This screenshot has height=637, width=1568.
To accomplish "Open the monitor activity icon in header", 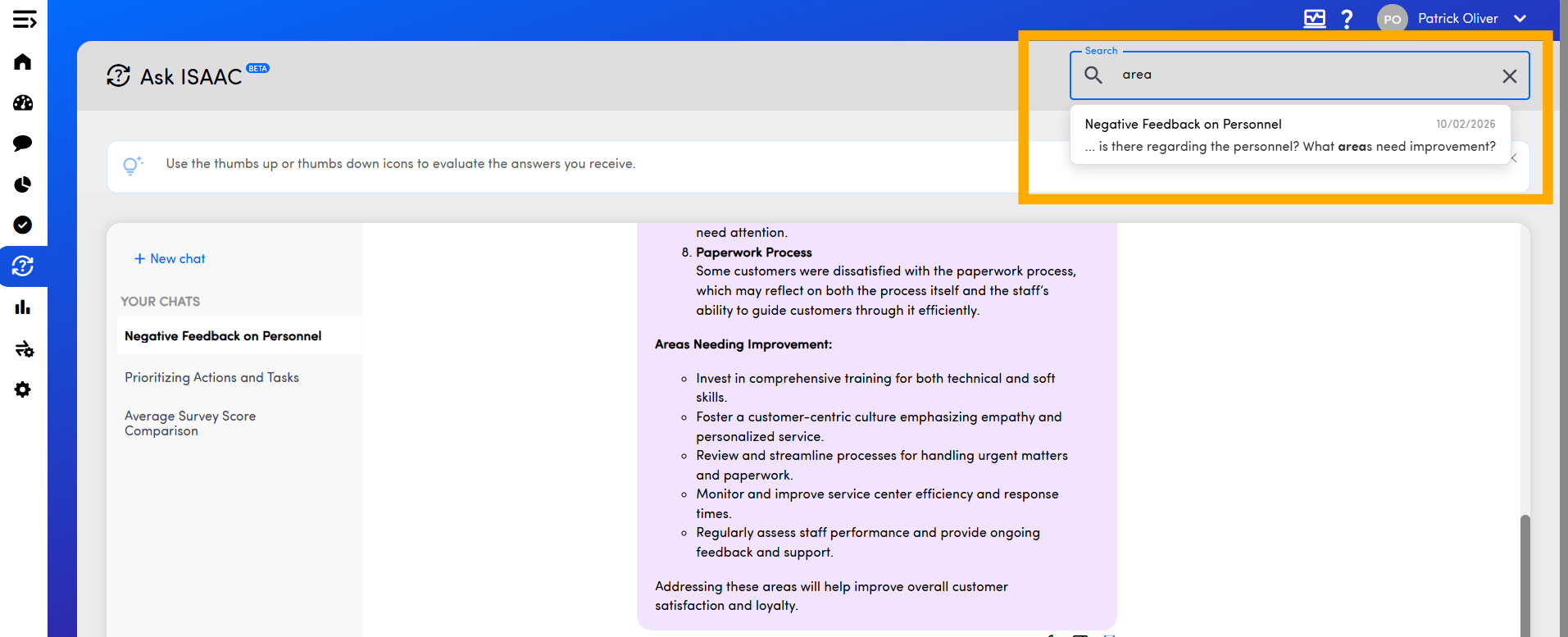I will pyautogui.click(x=1314, y=19).
